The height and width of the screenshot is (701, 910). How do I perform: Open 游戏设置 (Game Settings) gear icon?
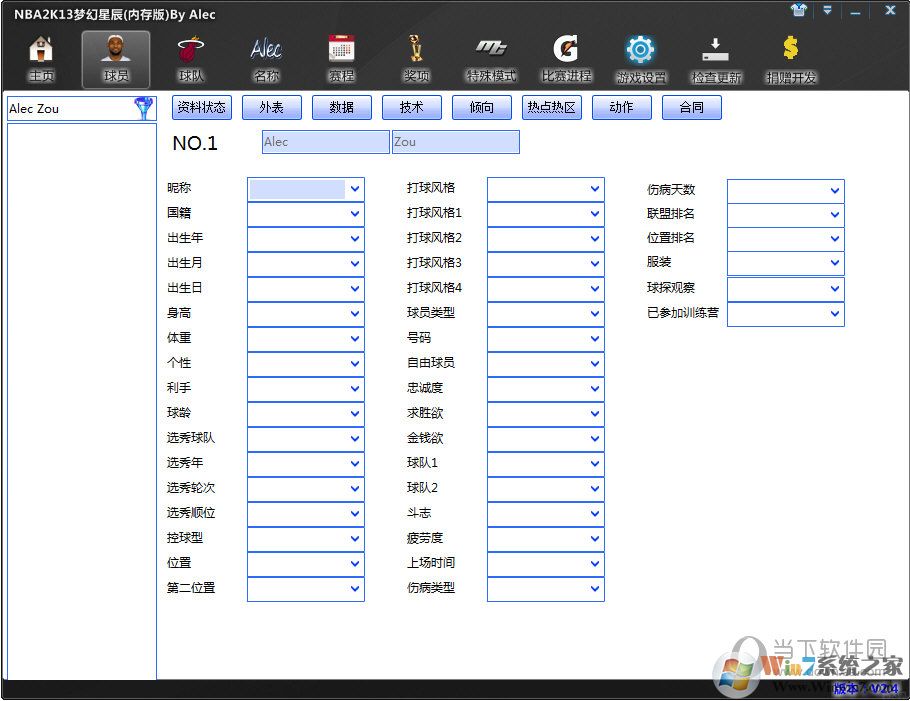(640, 57)
